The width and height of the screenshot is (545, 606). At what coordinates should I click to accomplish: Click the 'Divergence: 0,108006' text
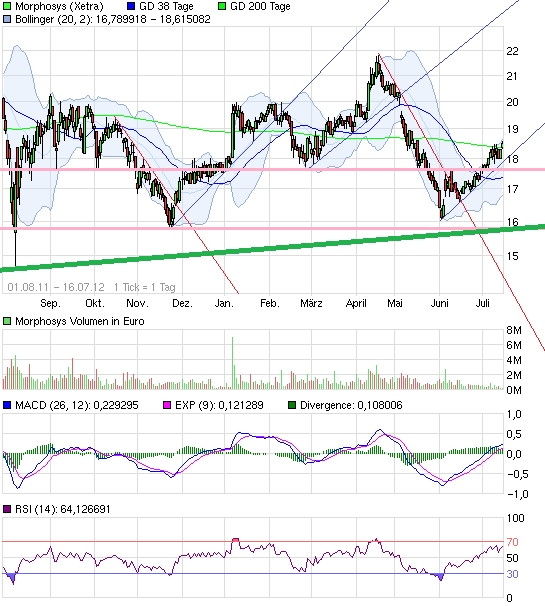click(x=351, y=405)
